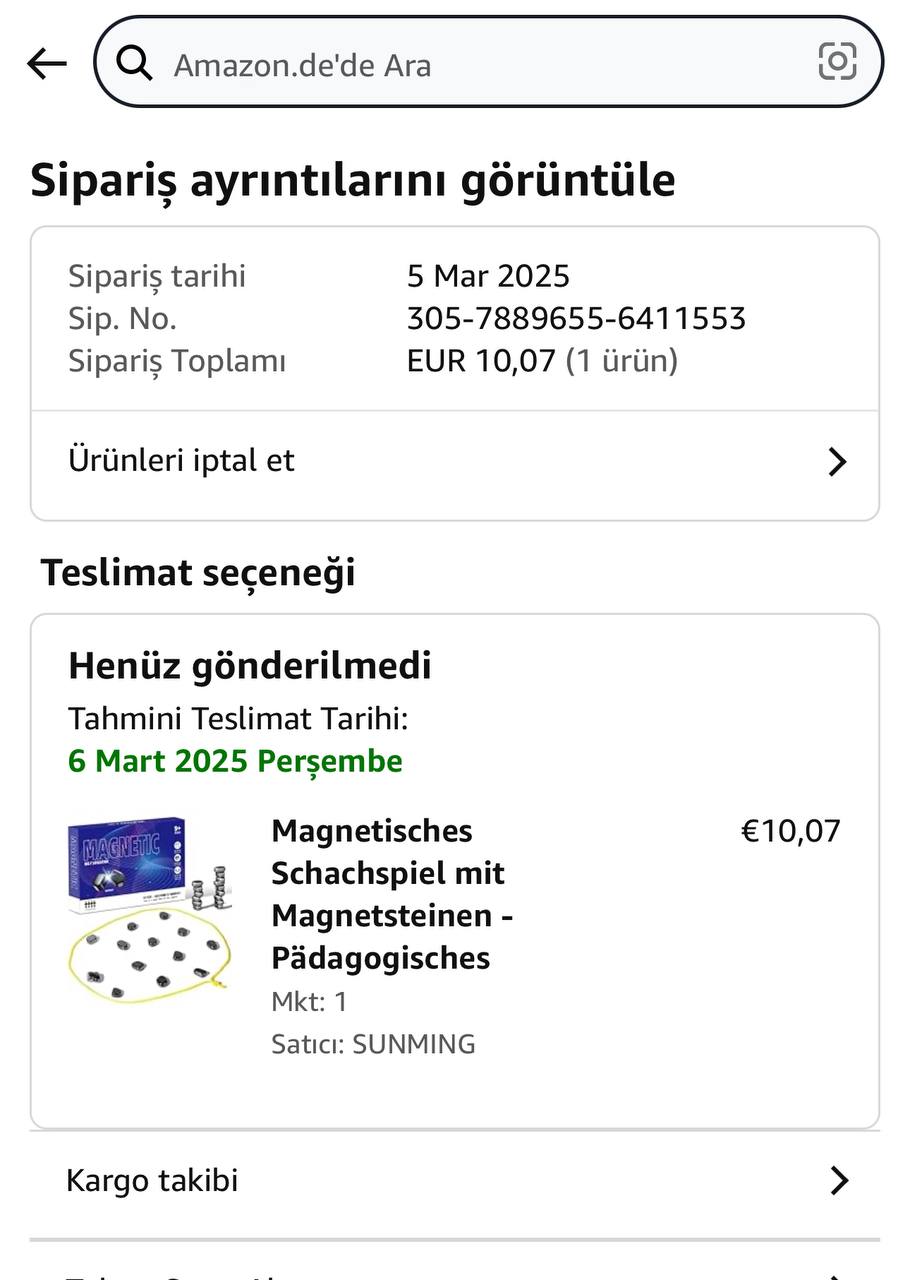
Task: Click the product price €10,07
Action: [x=790, y=831]
